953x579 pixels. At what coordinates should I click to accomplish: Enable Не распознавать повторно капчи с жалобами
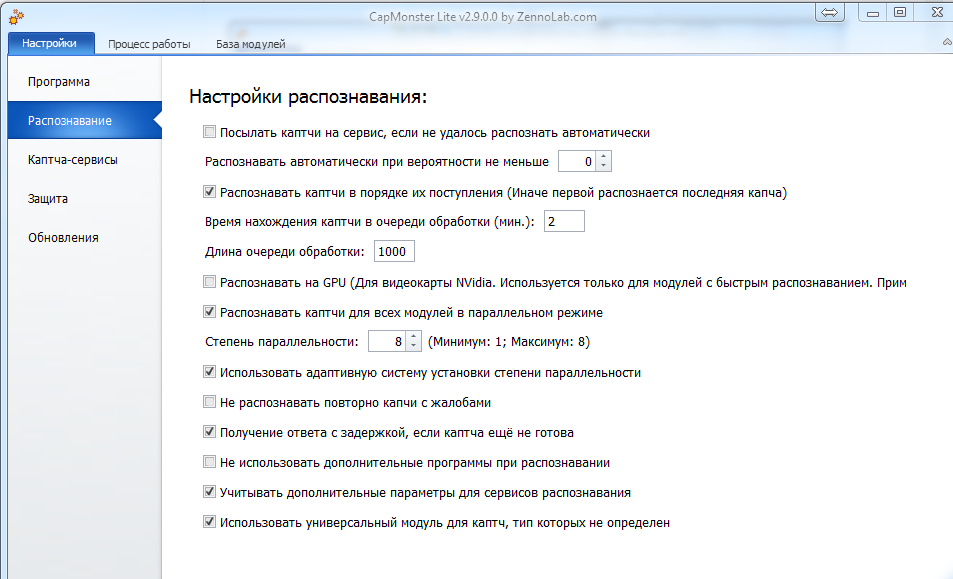(209, 402)
